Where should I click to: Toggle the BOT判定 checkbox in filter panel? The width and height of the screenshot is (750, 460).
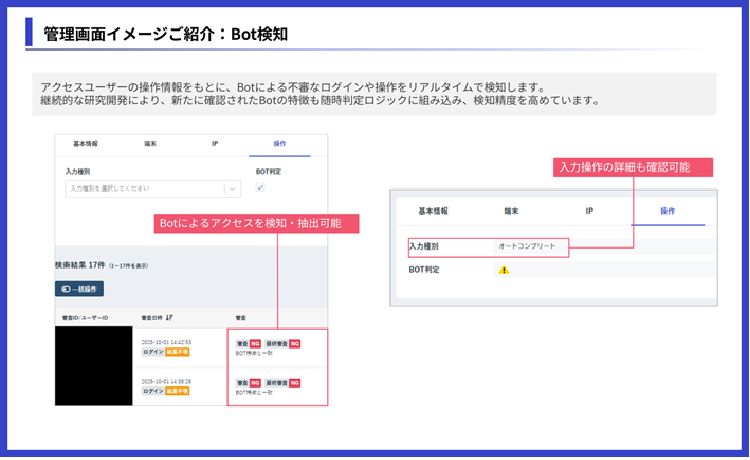(260, 187)
